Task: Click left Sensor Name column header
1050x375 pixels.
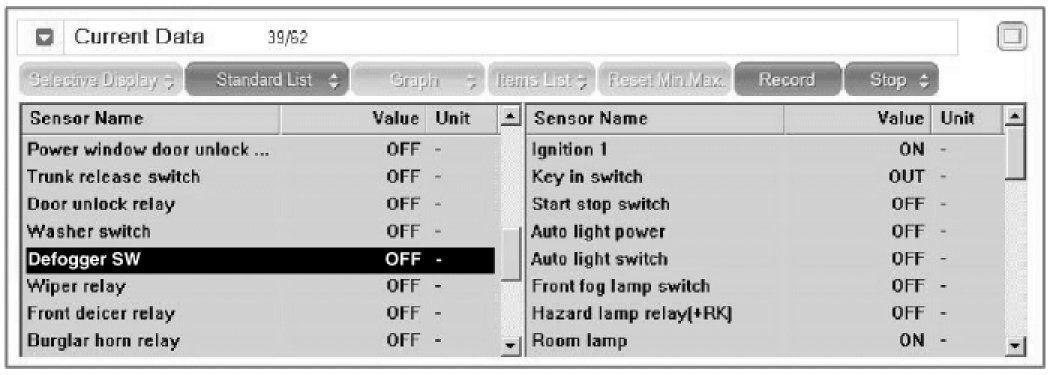Action: point(151,119)
